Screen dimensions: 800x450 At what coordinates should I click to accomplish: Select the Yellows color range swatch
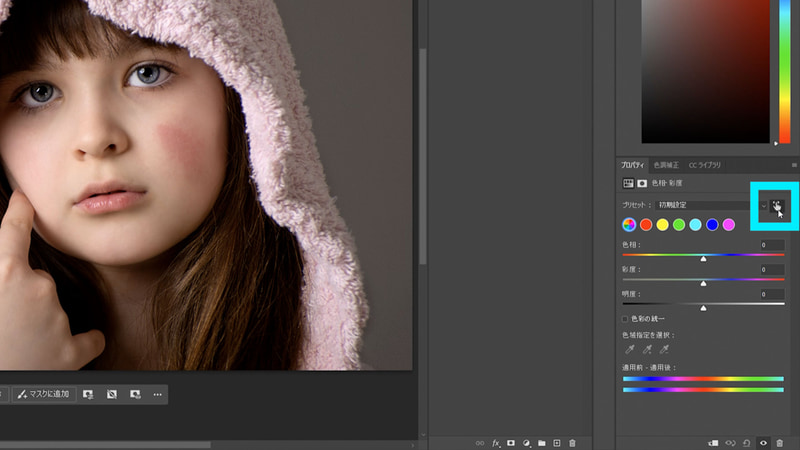point(662,224)
